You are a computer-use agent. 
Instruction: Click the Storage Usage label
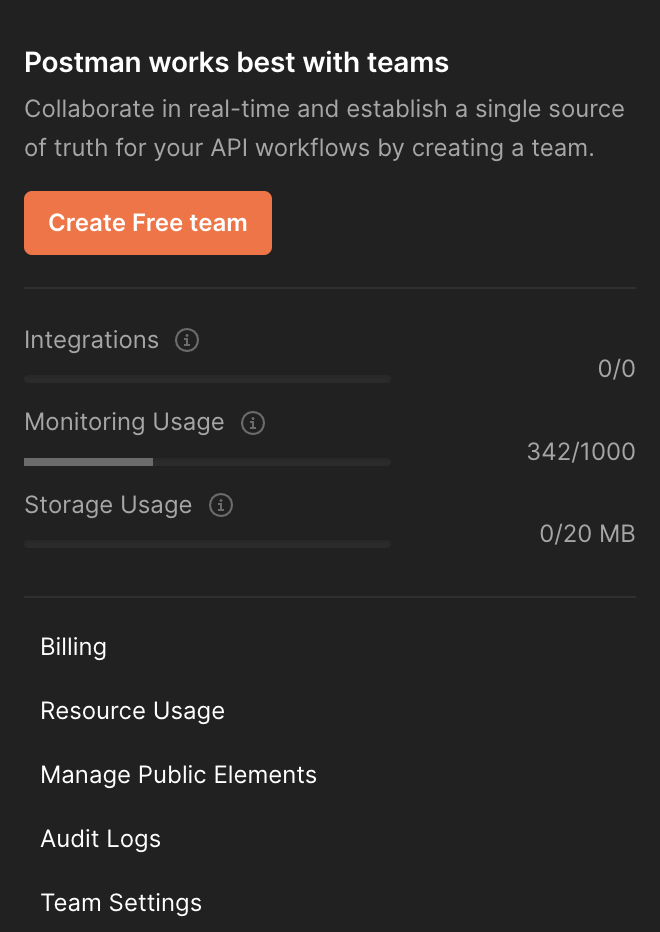click(108, 505)
